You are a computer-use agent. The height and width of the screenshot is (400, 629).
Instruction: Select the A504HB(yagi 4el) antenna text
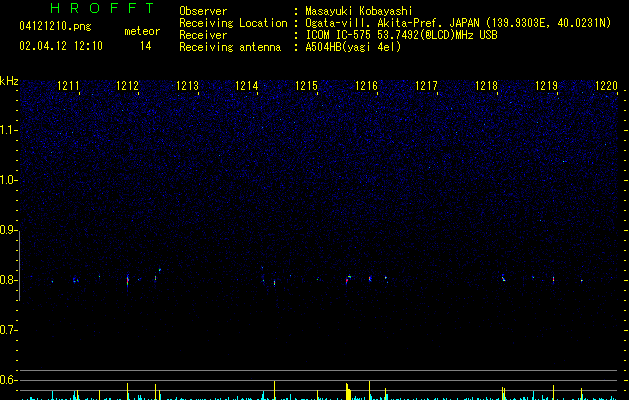pyautogui.click(x=353, y=47)
